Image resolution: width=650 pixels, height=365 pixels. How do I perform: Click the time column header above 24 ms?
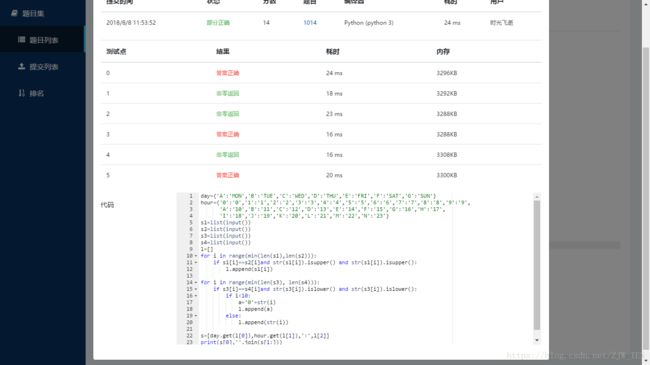332,51
